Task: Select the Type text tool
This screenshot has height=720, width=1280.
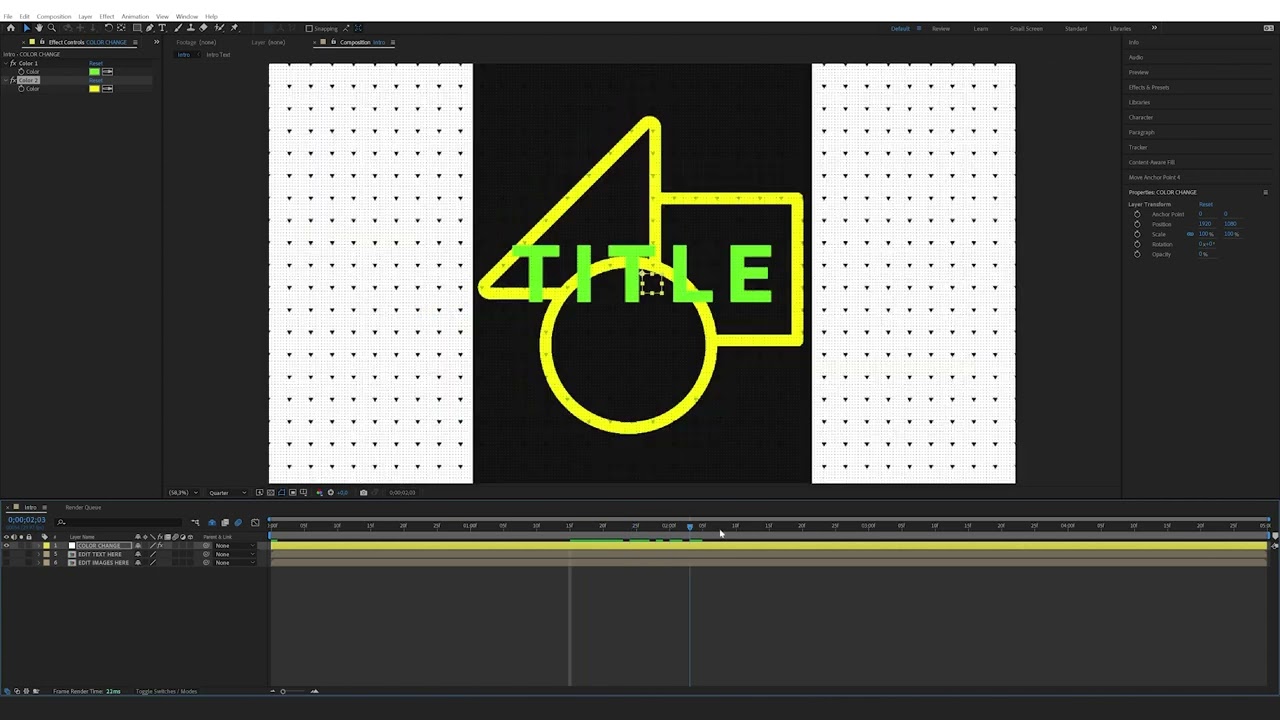Action: click(x=162, y=28)
